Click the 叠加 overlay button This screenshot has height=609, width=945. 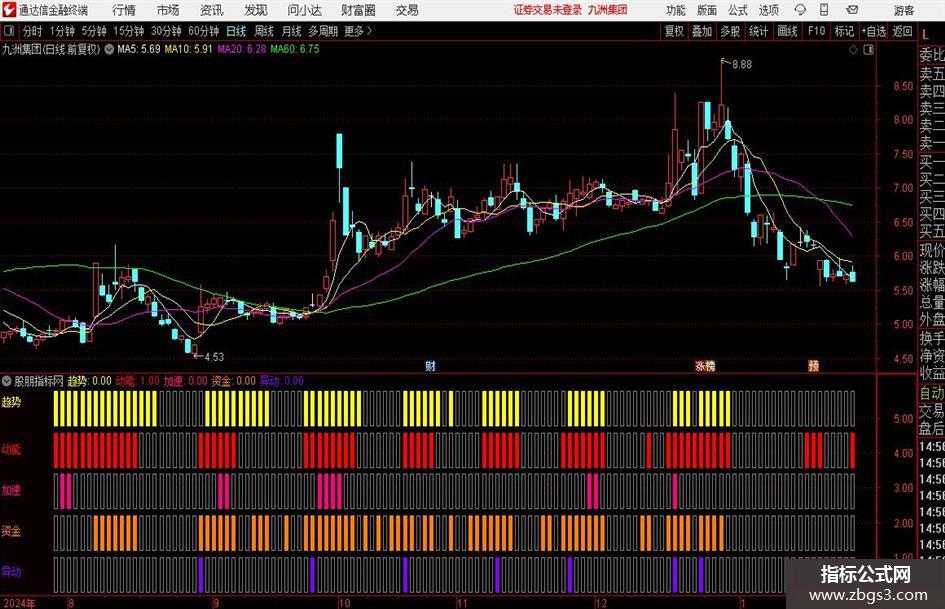[702, 31]
